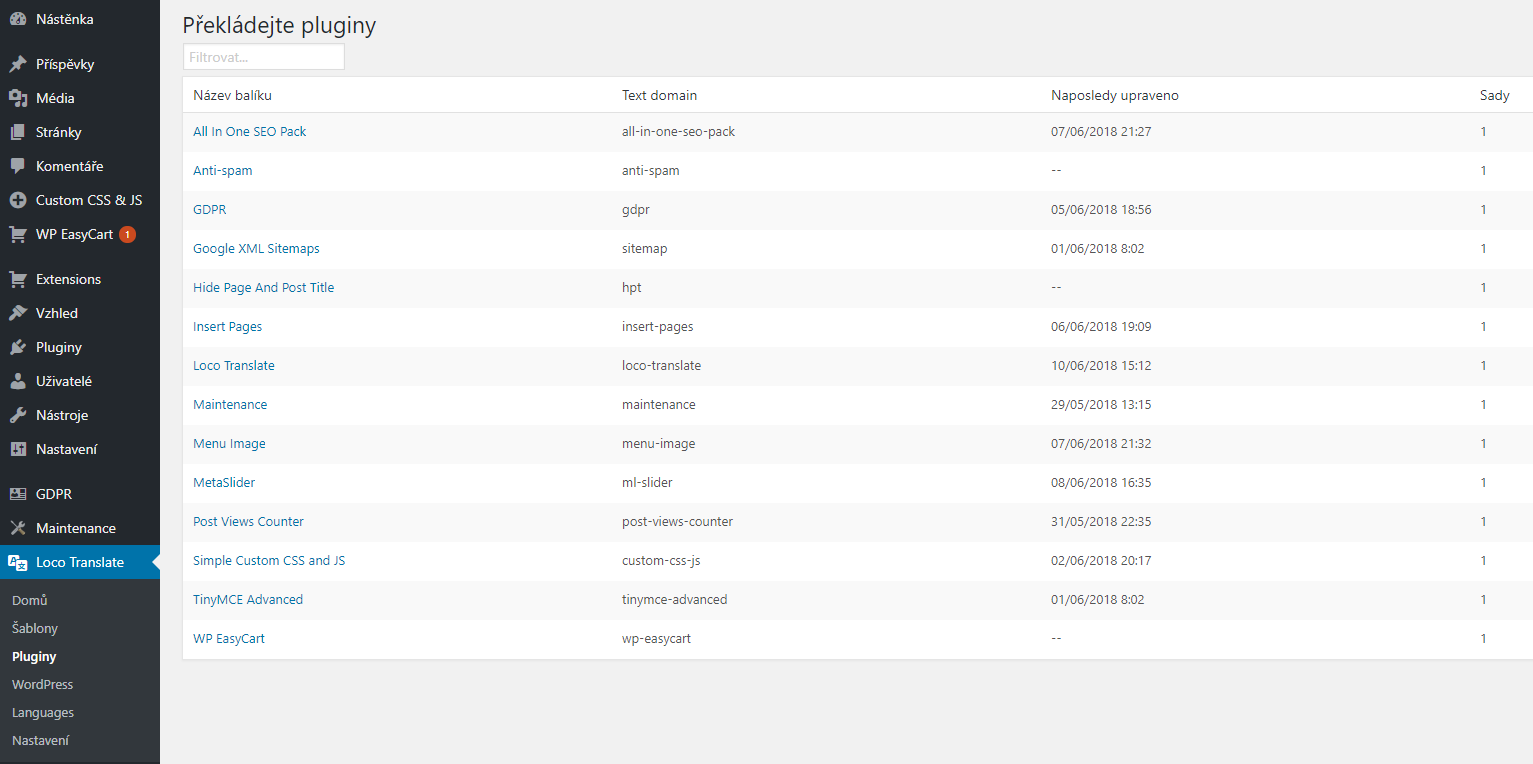1533x764 pixels.
Task: Click the Nástroje wrench icon
Action: pyautogui.click(x=18, y=415)
